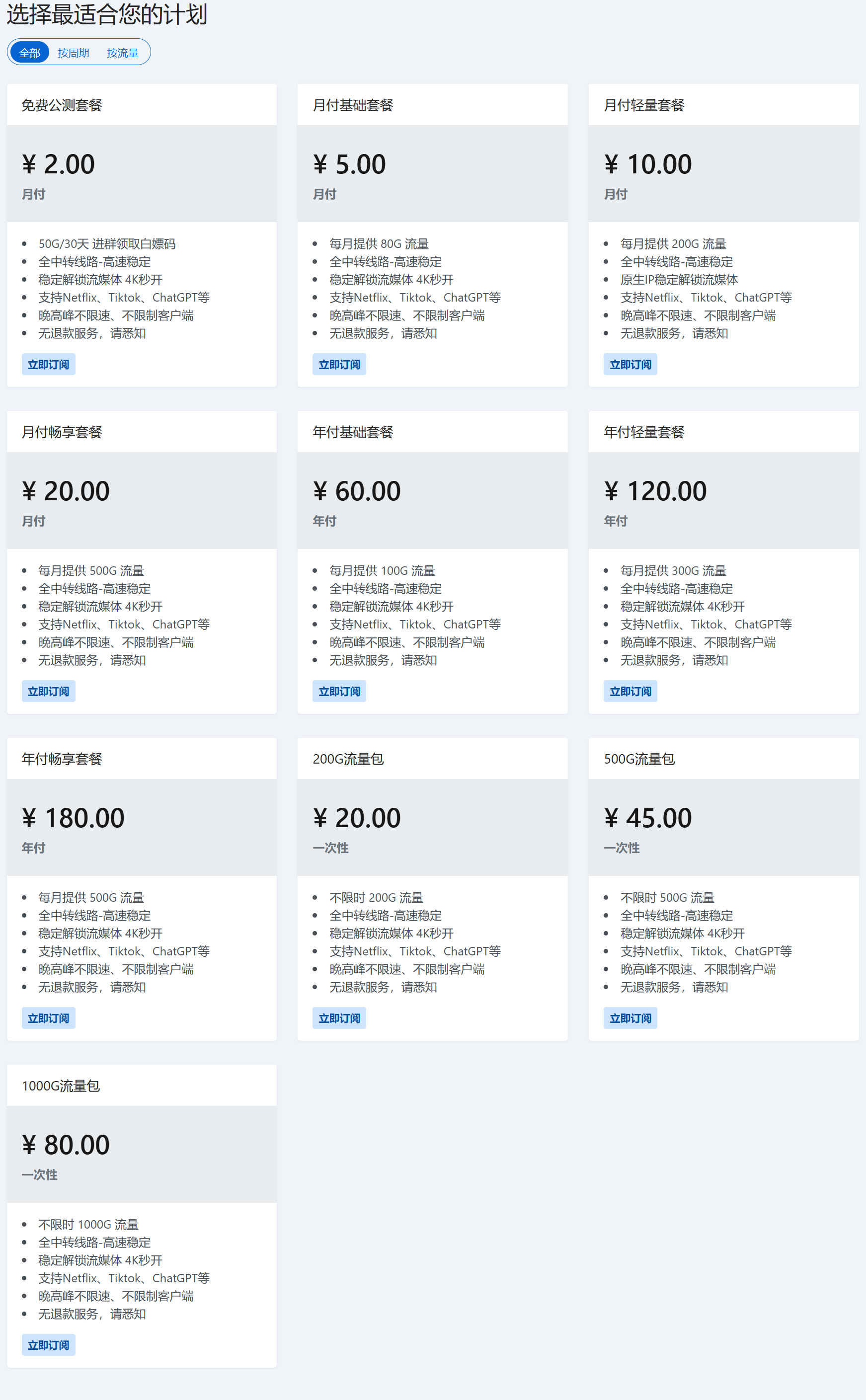This screenshot has width=866, height=1400.
Task: Click 立即订阅 under 年付轻量套餐
Action: (630, 691)
